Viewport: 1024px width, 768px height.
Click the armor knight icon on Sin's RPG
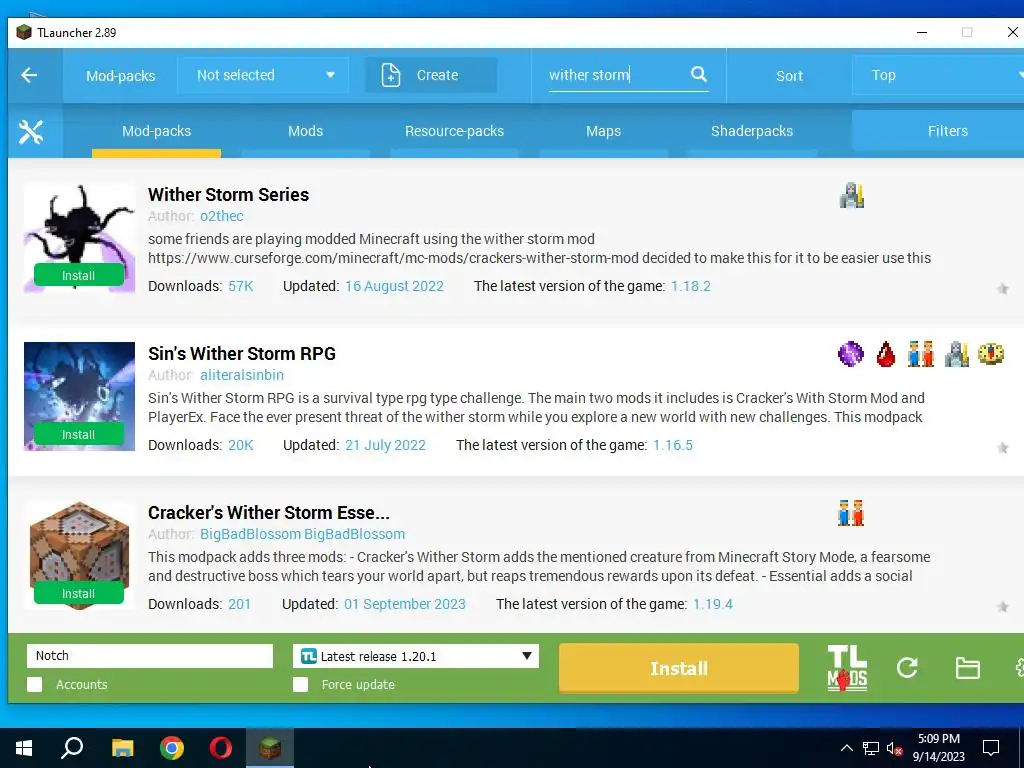pos(956,354)
